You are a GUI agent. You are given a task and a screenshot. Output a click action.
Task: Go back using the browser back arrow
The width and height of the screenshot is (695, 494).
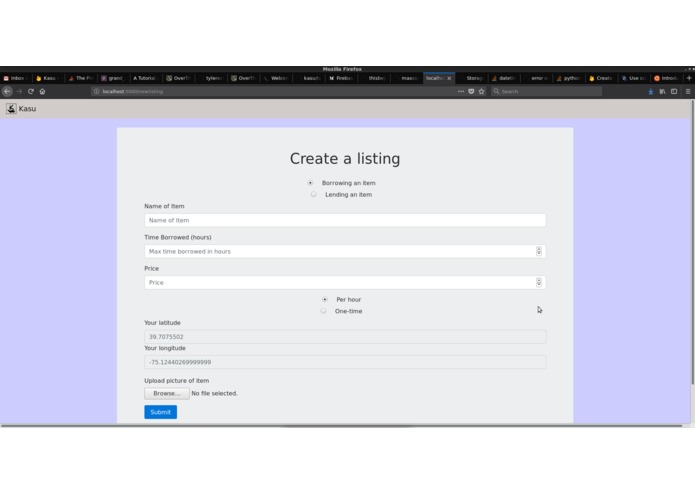tap(7, 91)
